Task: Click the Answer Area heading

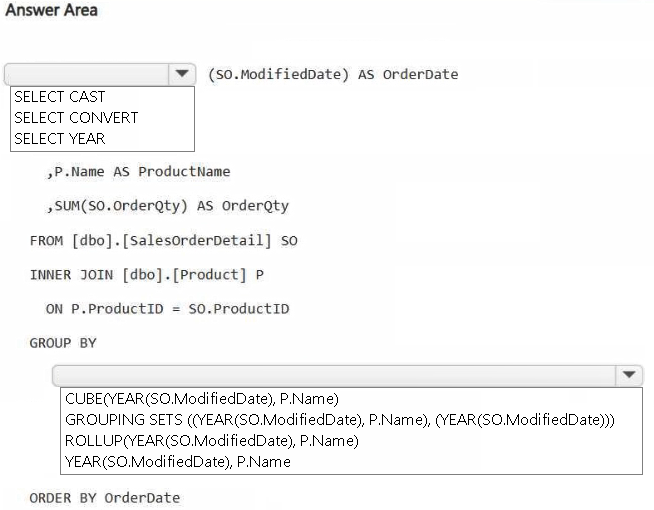Action: point(52,11)
